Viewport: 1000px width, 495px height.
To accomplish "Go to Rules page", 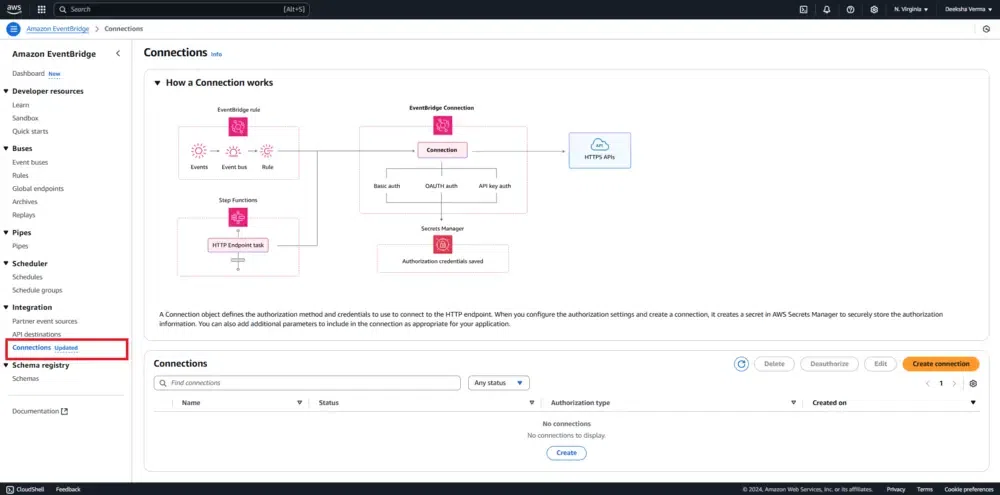I will pos(20,175).
